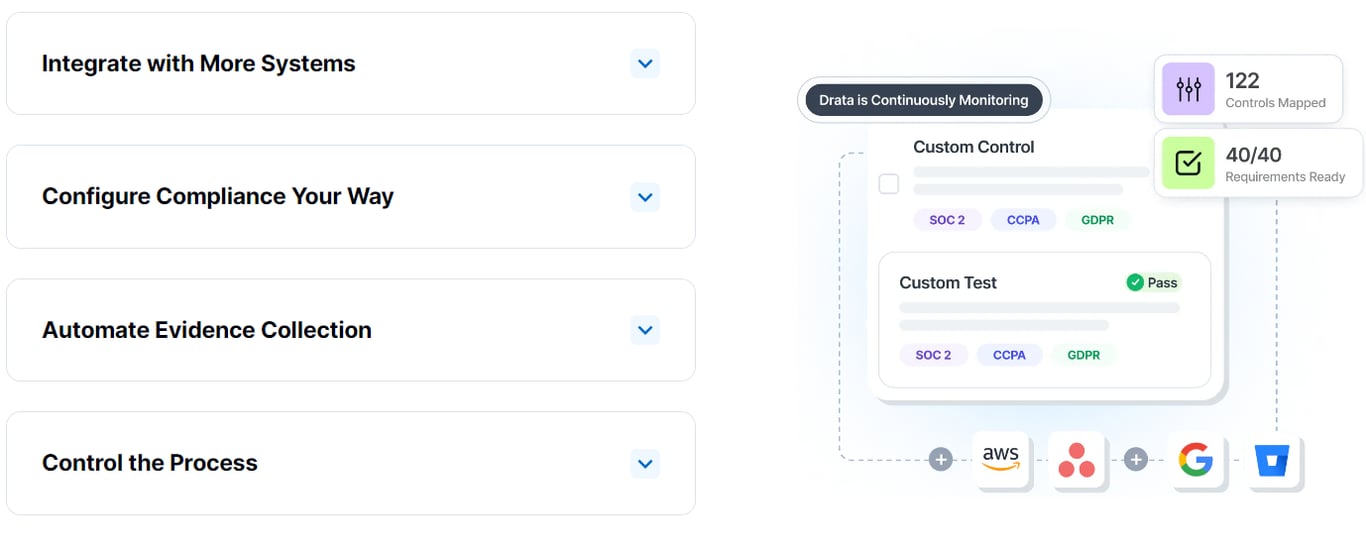Viewport: 1366px width, 547px height.
Task: Select SOC 2 tag under Custom Control
Action: (947, 220)
